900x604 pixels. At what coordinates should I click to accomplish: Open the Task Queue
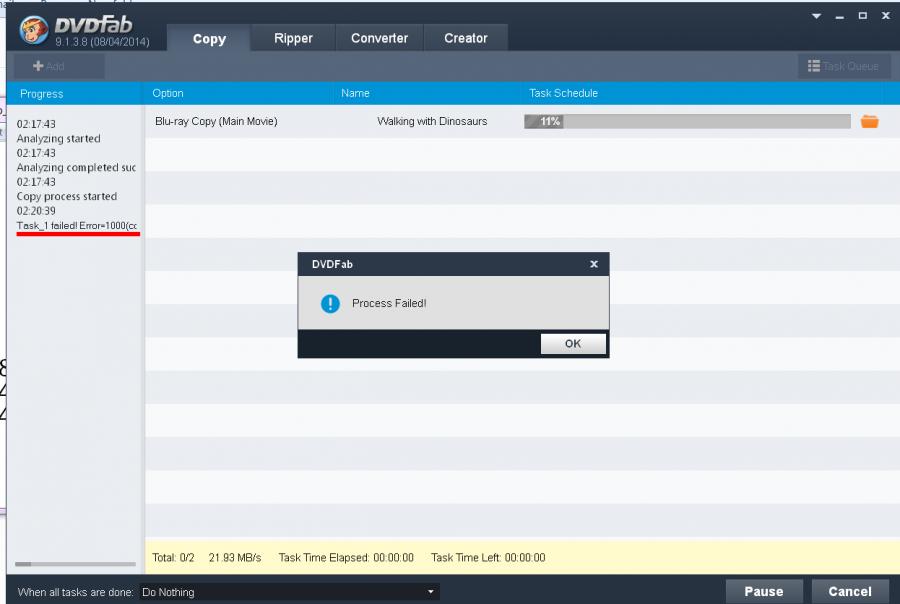[844, 66]
